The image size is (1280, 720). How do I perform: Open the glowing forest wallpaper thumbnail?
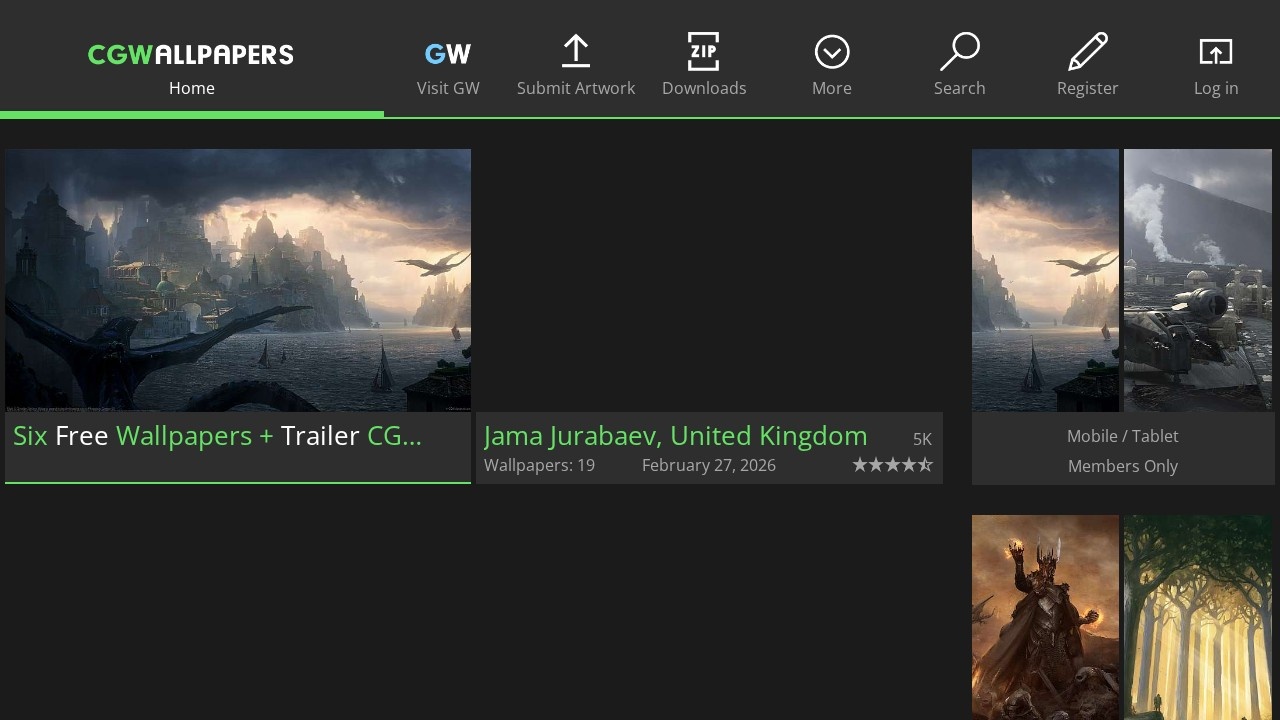coord(1200,615)
